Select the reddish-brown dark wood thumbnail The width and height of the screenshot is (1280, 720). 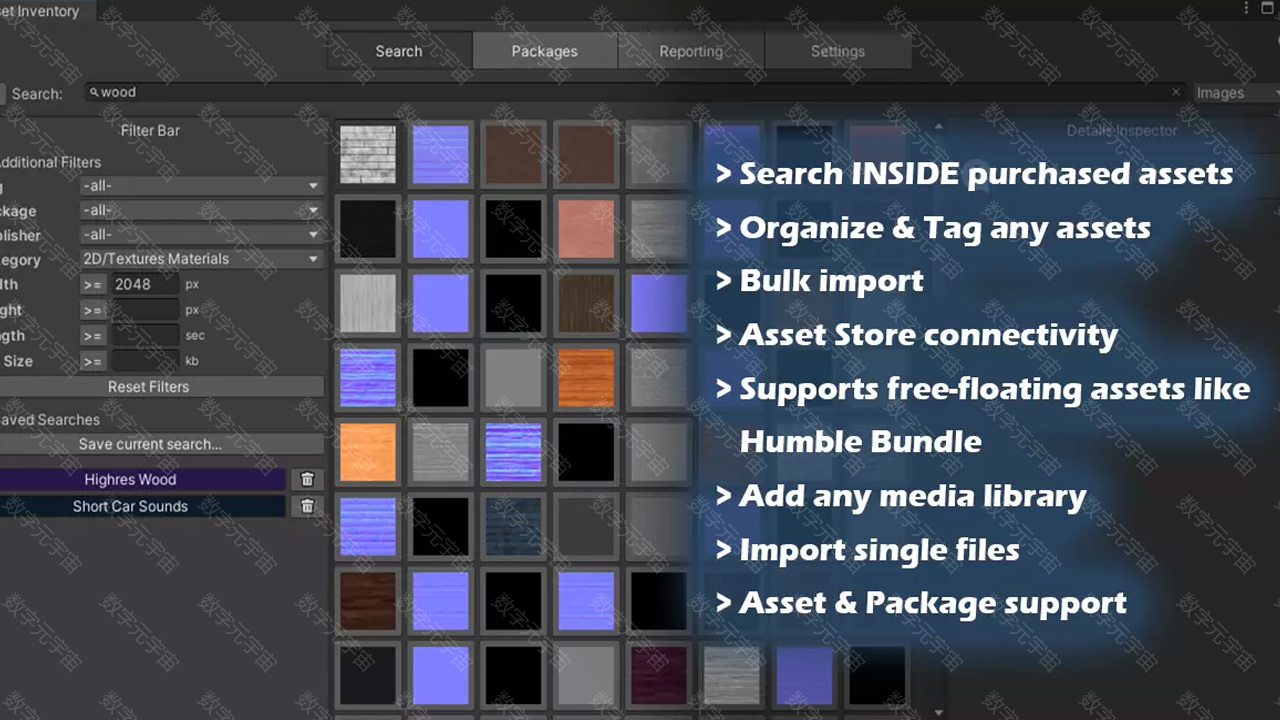(367, 601)
